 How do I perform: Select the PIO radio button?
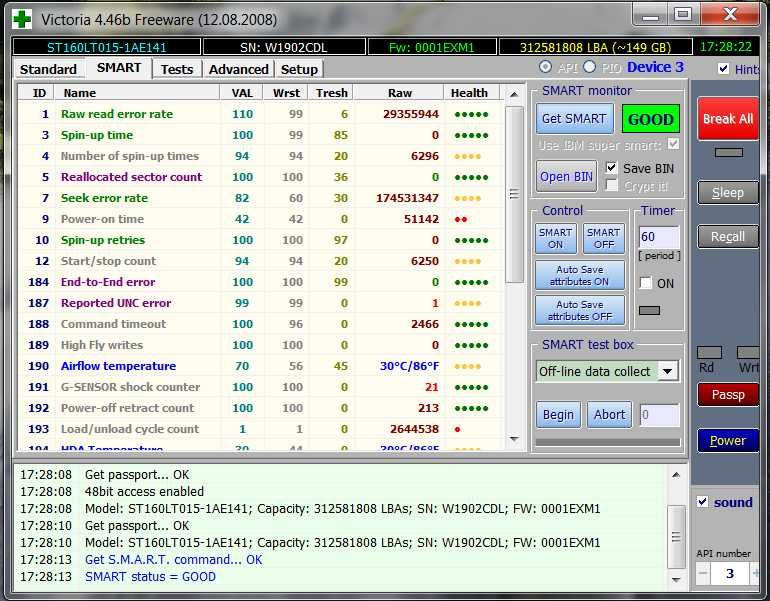pyautogui.click(x=590, y=67)
